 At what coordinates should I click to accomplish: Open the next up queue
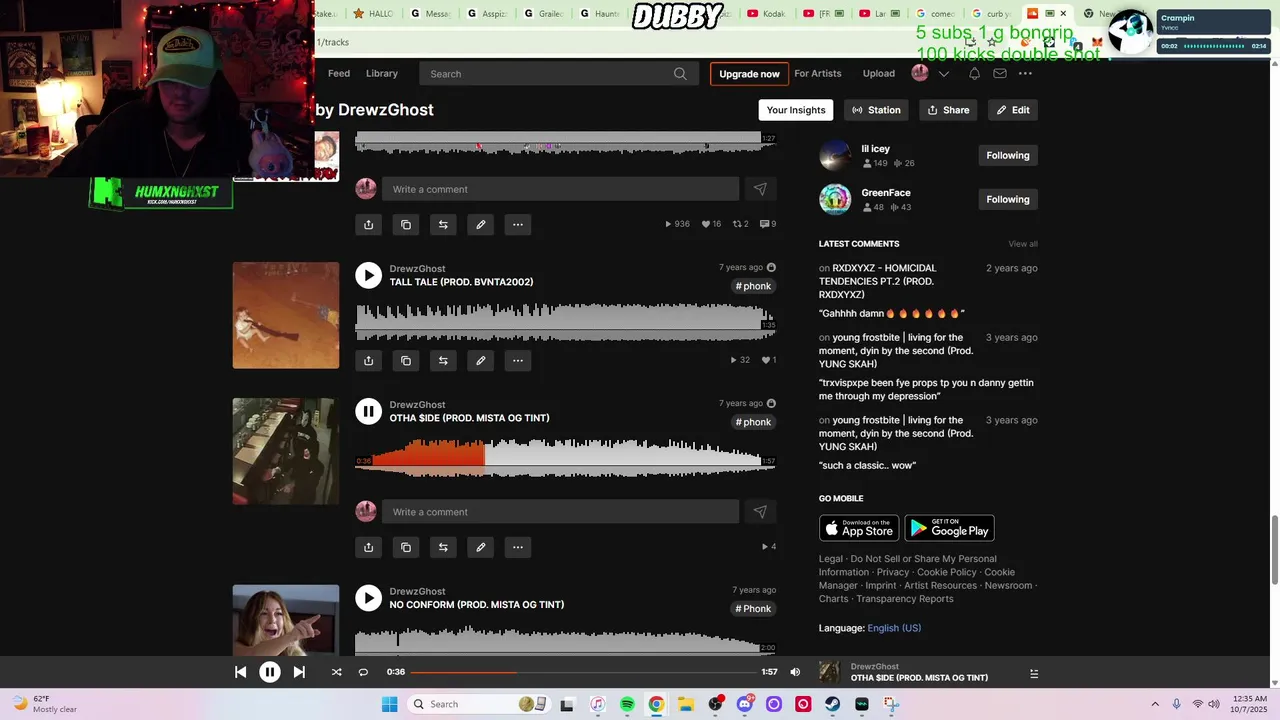(x=1034, y=673)
